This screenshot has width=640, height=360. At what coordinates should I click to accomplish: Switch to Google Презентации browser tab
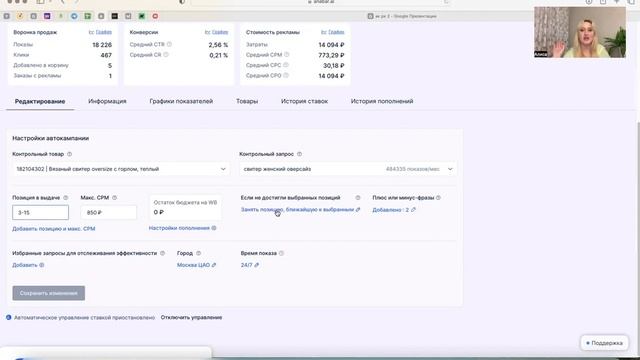(x=402, y=16)
